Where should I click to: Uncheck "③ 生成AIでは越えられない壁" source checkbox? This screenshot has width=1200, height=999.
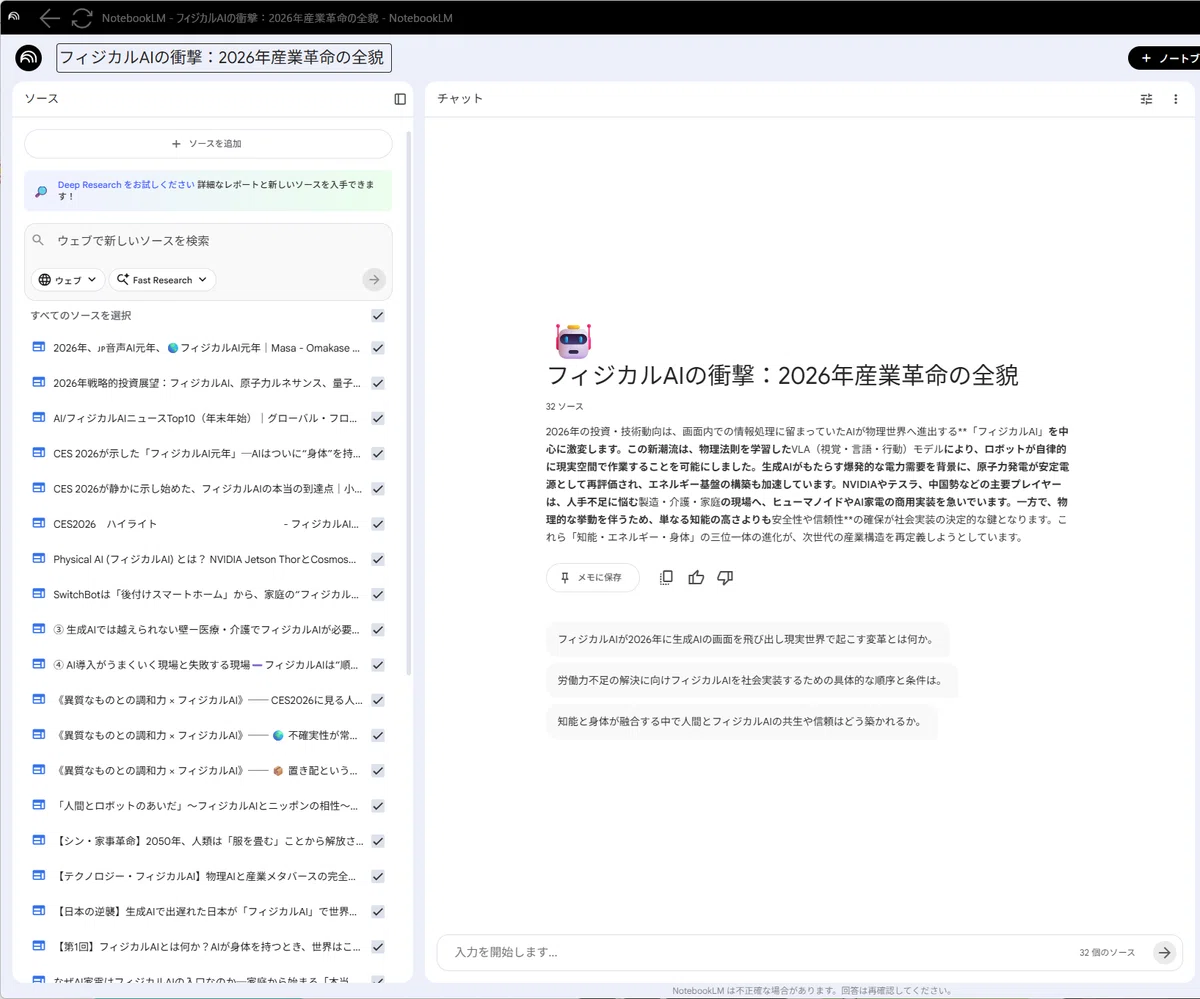coord(378,629)
